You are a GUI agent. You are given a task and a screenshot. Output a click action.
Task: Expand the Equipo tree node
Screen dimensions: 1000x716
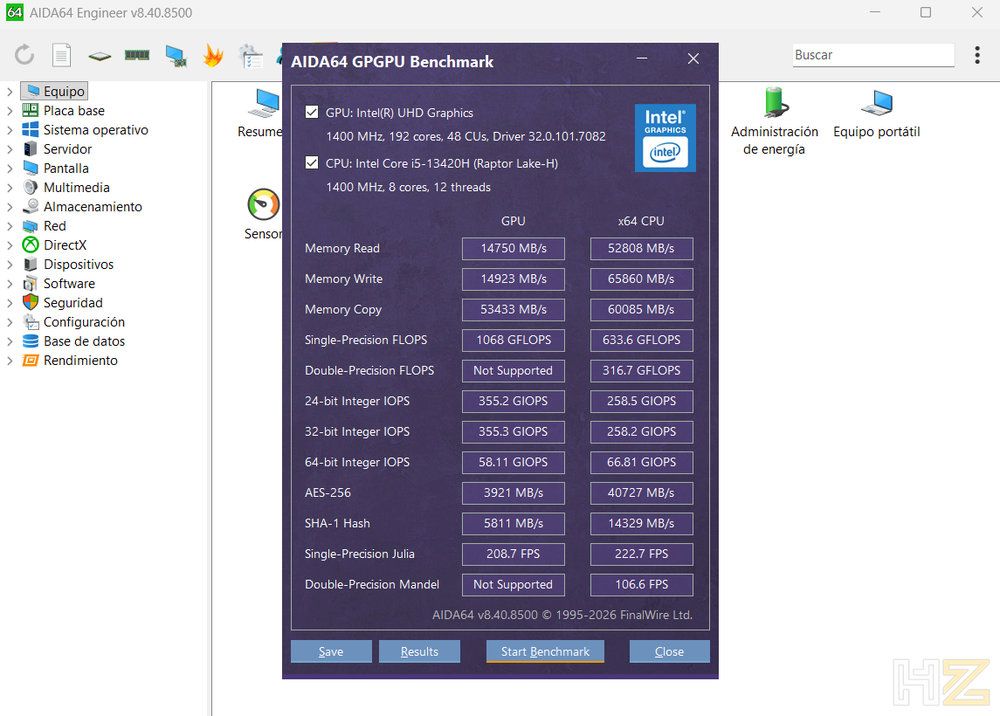coord(10,92)
